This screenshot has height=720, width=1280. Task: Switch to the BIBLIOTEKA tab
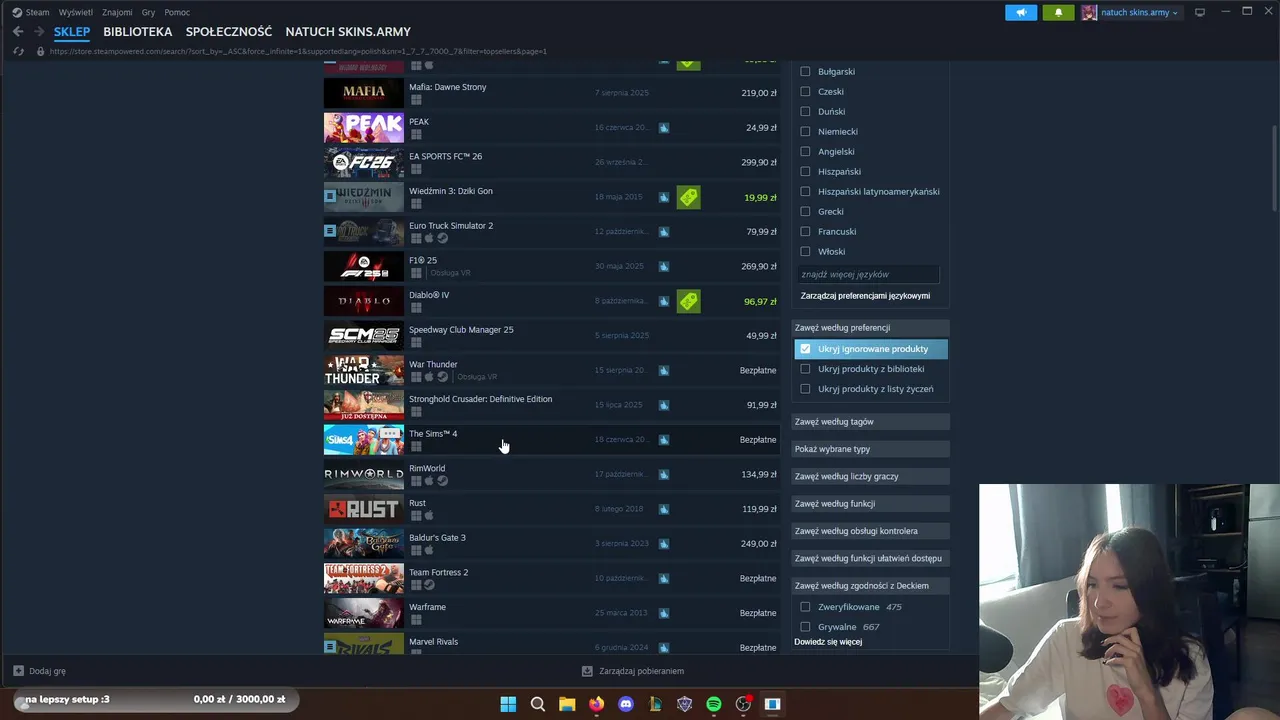coord(137,32)
